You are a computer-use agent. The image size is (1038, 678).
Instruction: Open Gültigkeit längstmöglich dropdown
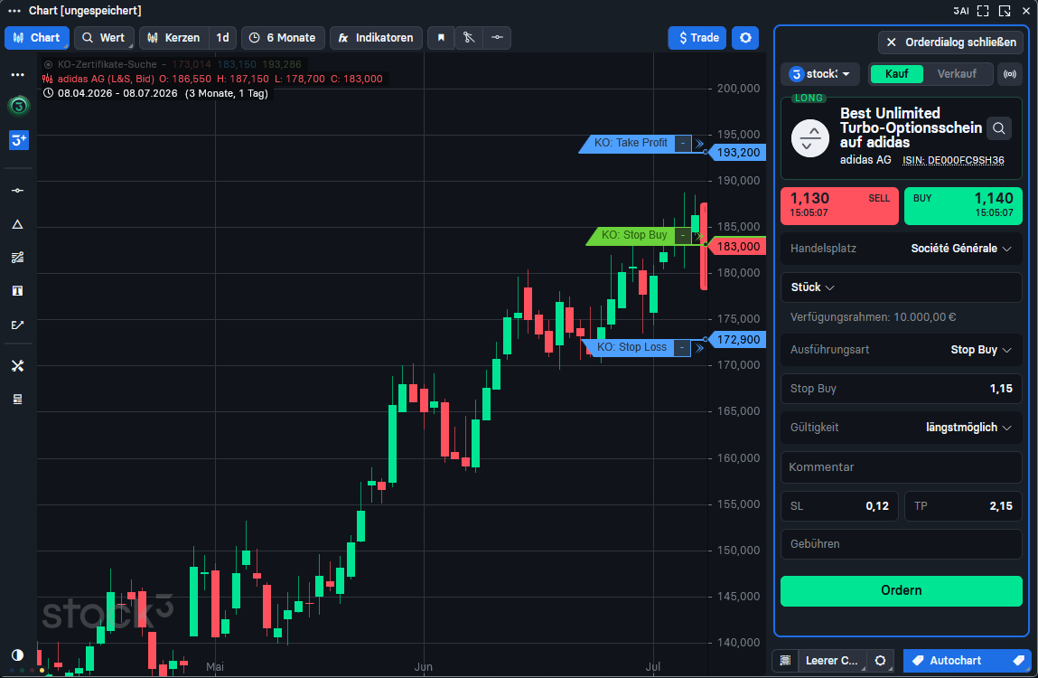pyautogui.click(x=901, y=428)
